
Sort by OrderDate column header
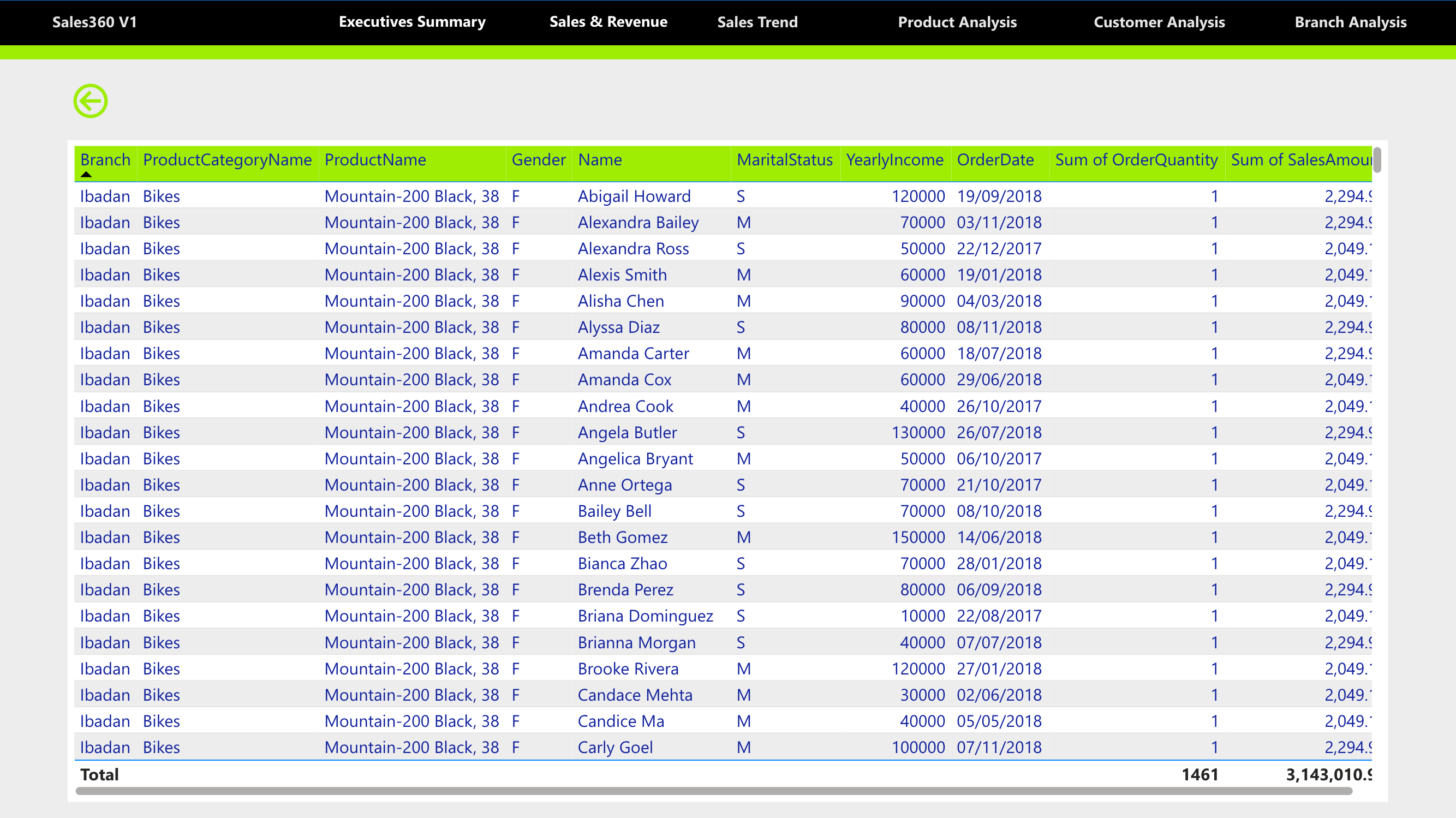pos(995,160)
